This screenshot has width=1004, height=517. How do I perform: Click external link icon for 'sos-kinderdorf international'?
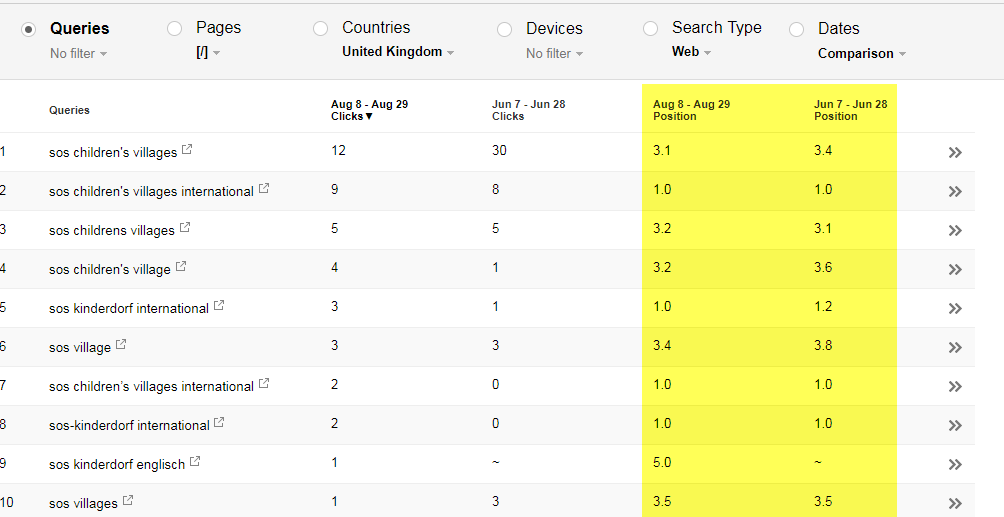click(x=219, y=424)
